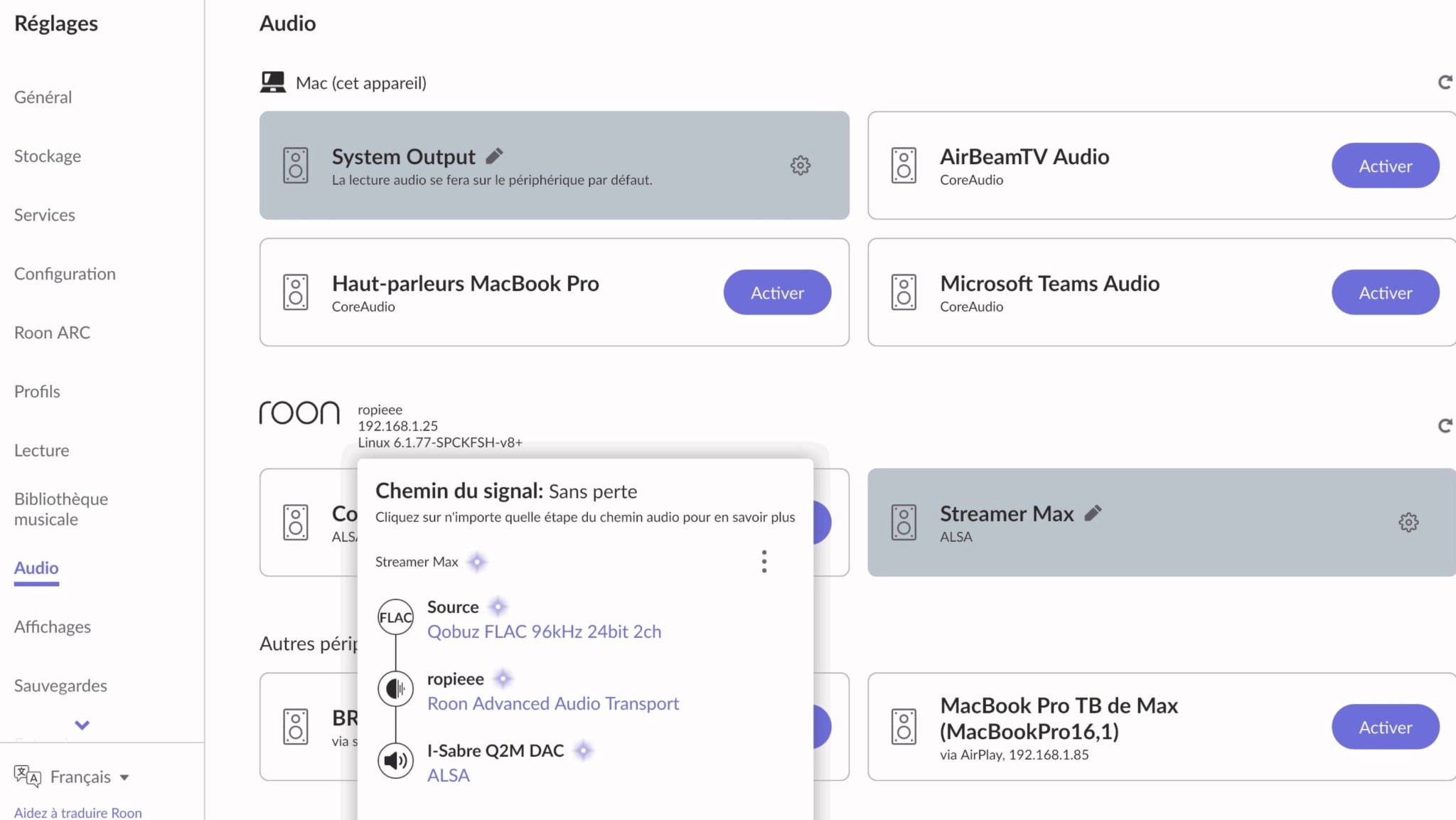Open signal path three-dot menu
Viewport: 1456px width, 820px height.
(764, 561)
